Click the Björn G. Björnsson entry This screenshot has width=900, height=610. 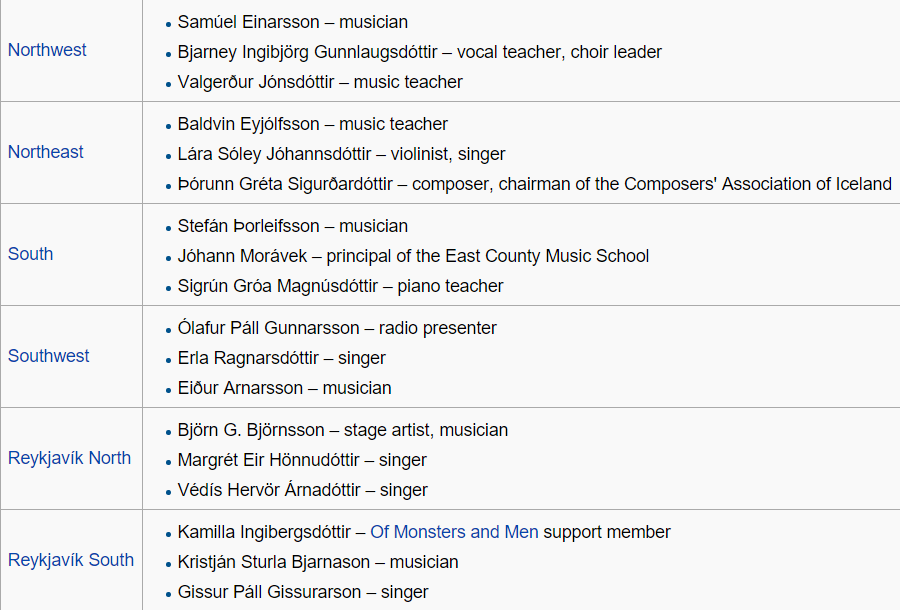coord(251,430)
